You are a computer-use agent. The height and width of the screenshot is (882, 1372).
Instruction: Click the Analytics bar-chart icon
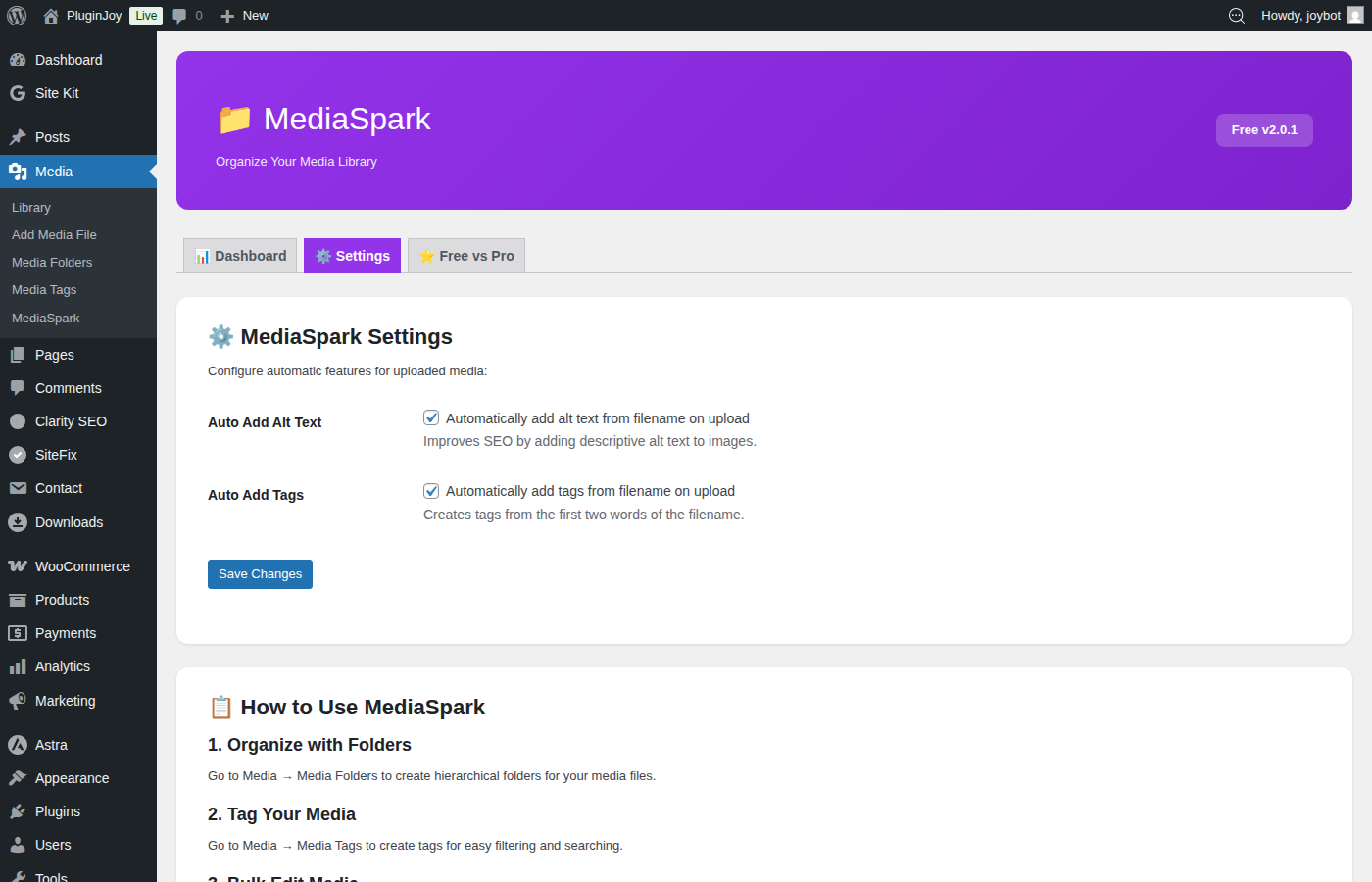(17, 665)
